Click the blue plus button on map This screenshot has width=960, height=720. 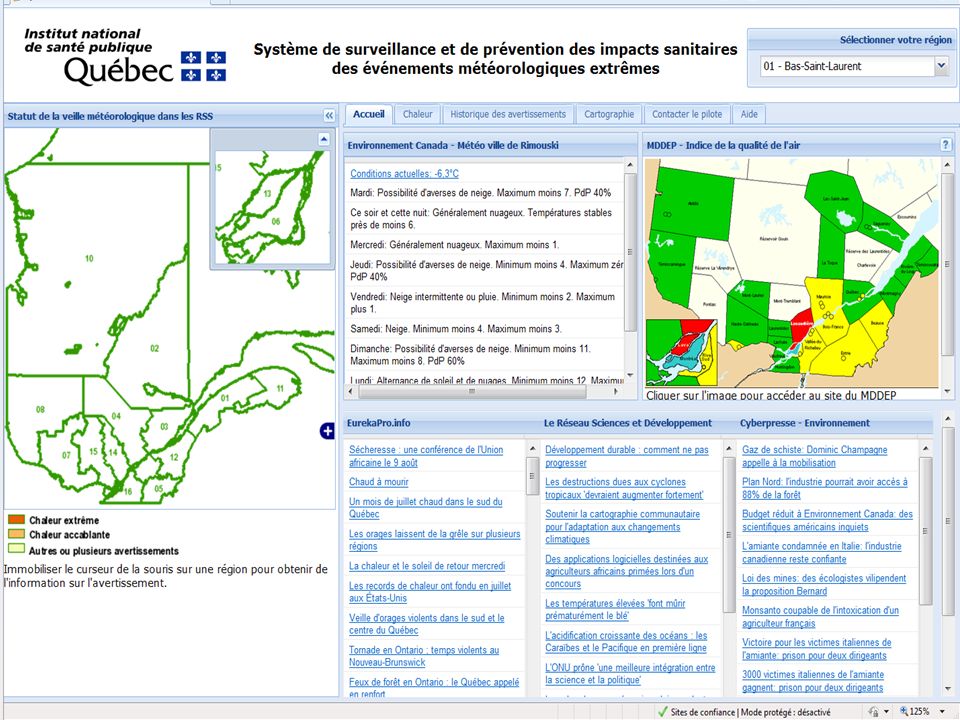(328, 431)
